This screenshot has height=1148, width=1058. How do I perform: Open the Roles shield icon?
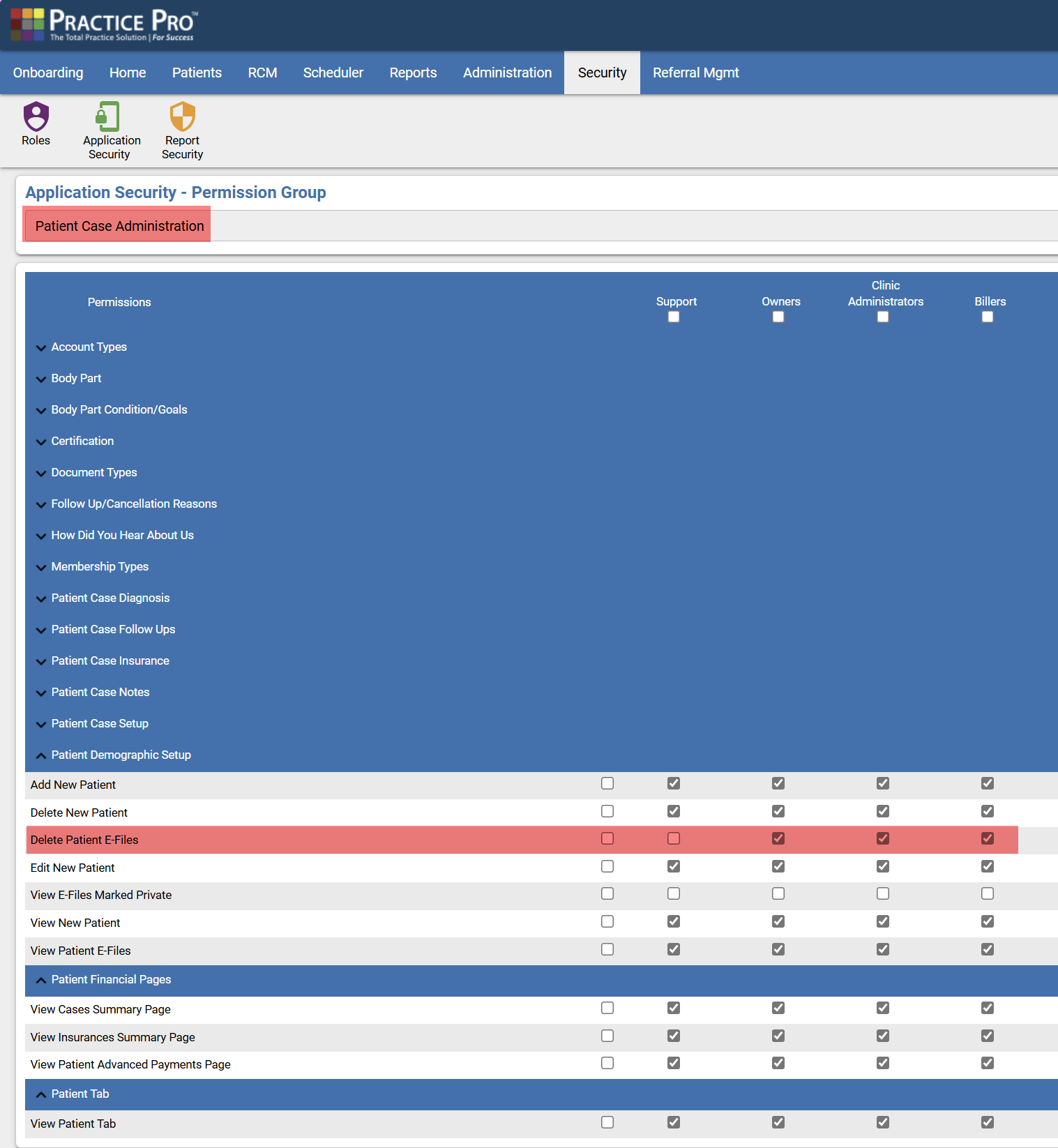click(x=36, y=116)
